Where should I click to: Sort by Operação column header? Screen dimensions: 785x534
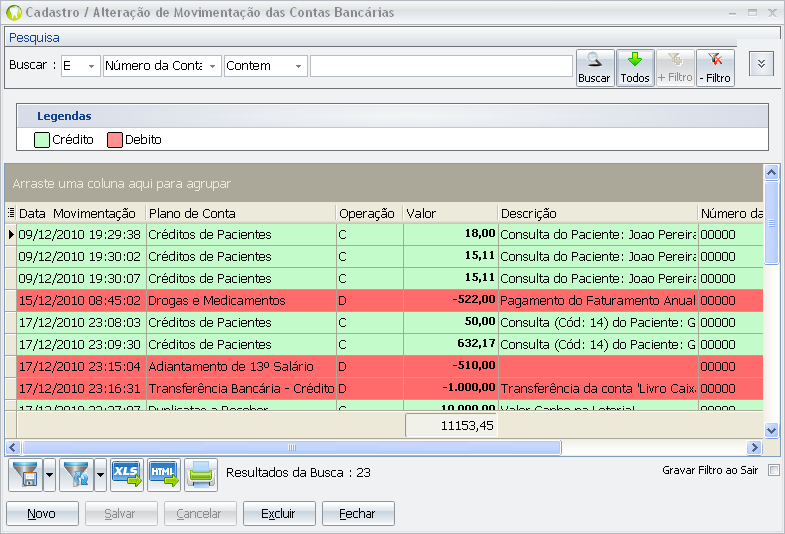(369, 213)
